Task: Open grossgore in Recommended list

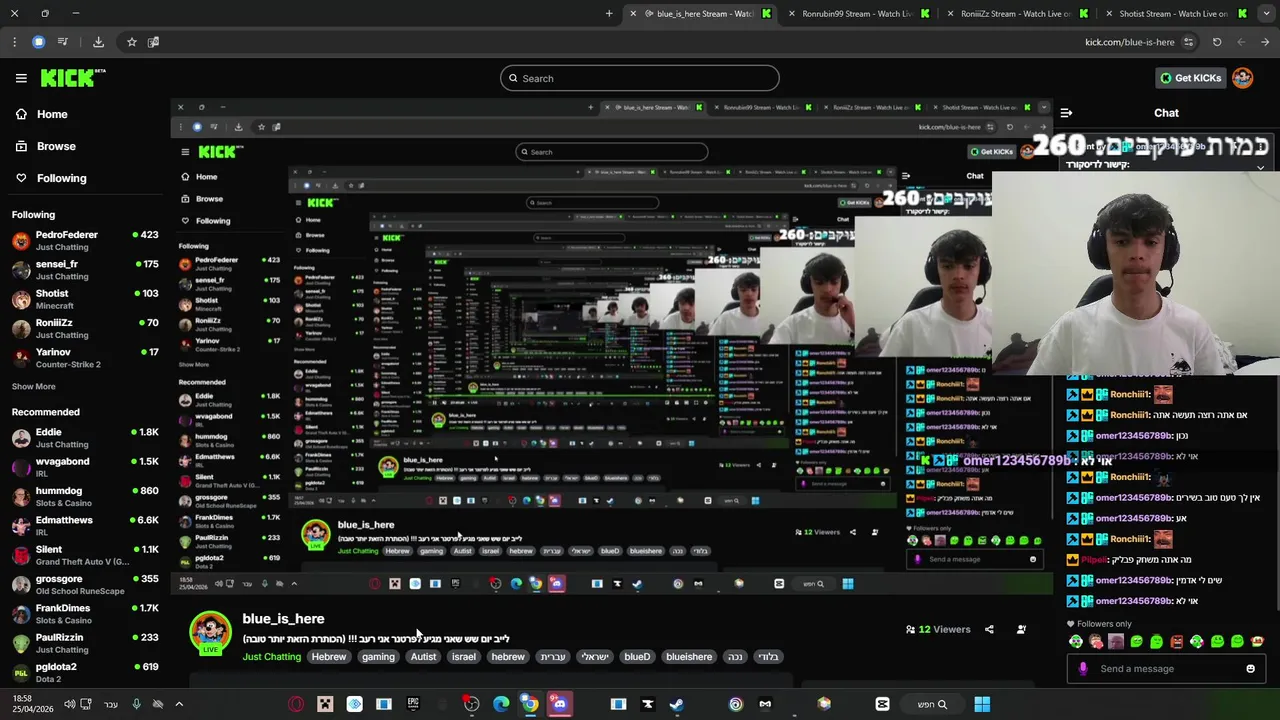Action: click(x=84, y=585)
